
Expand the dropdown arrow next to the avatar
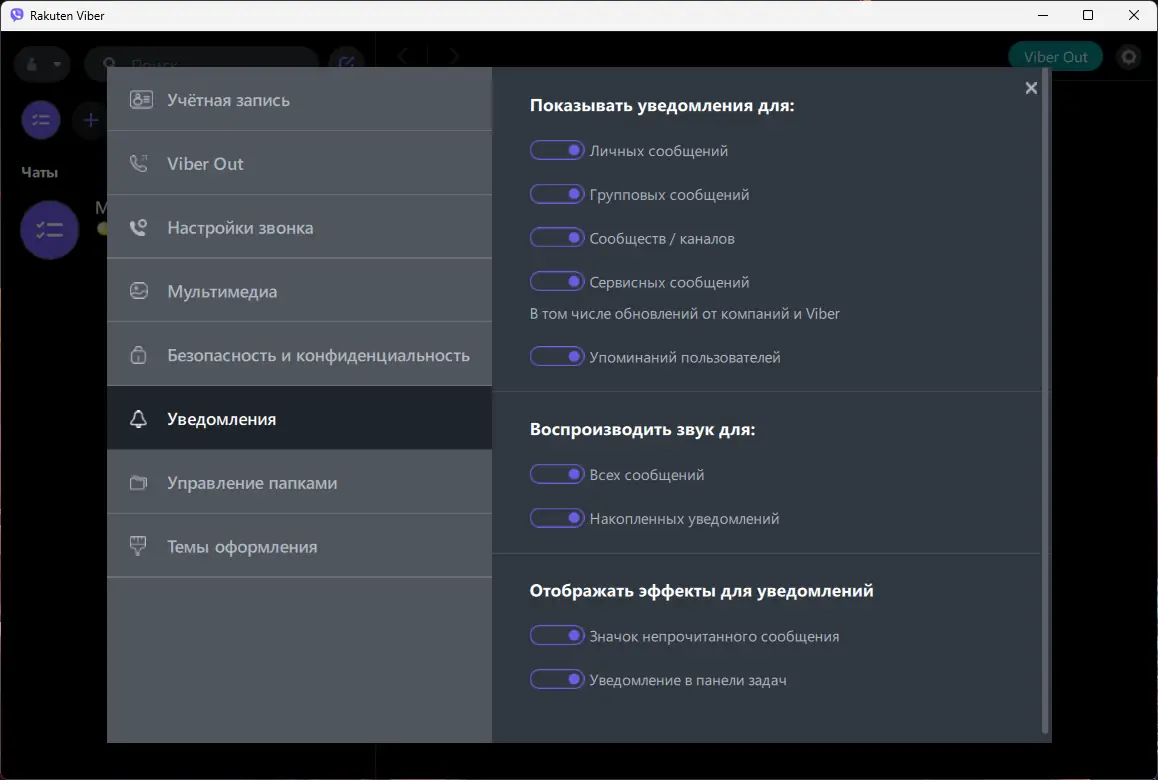(59, 64)
